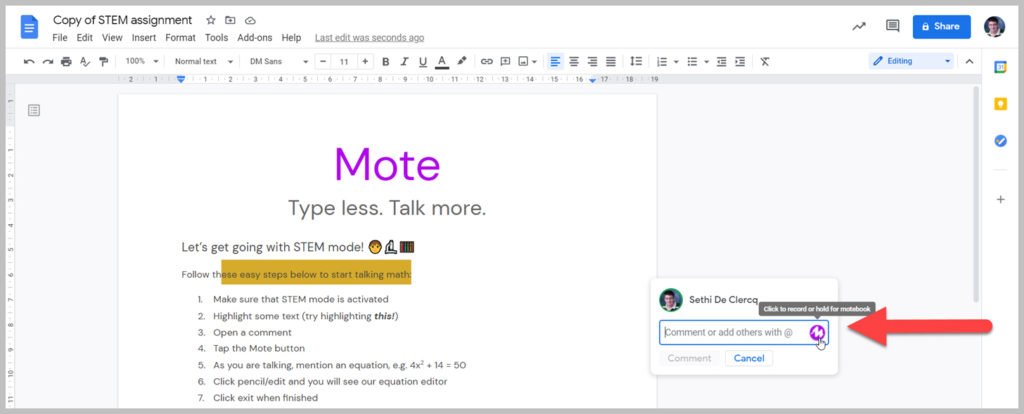
Task: Open the comment history icon
Action: coord(892,27)
